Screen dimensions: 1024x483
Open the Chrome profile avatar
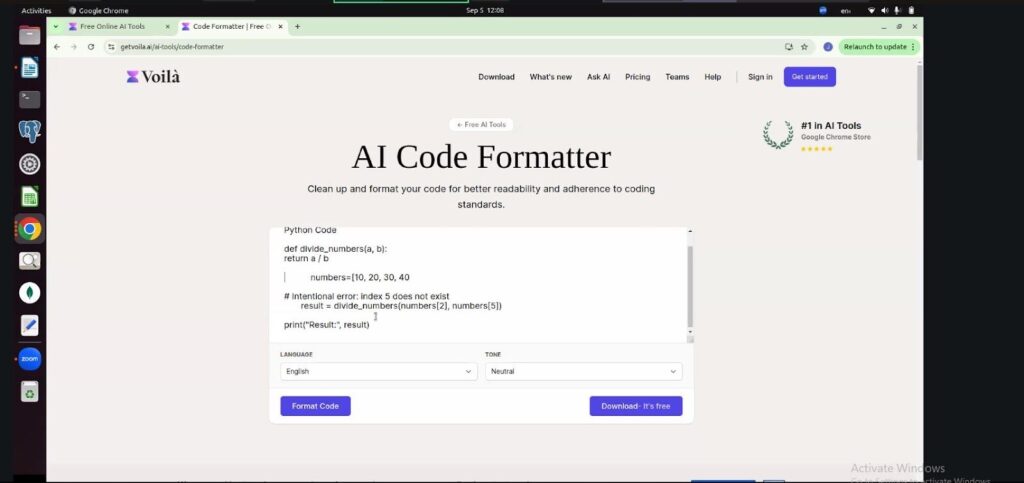click(827, 47)
